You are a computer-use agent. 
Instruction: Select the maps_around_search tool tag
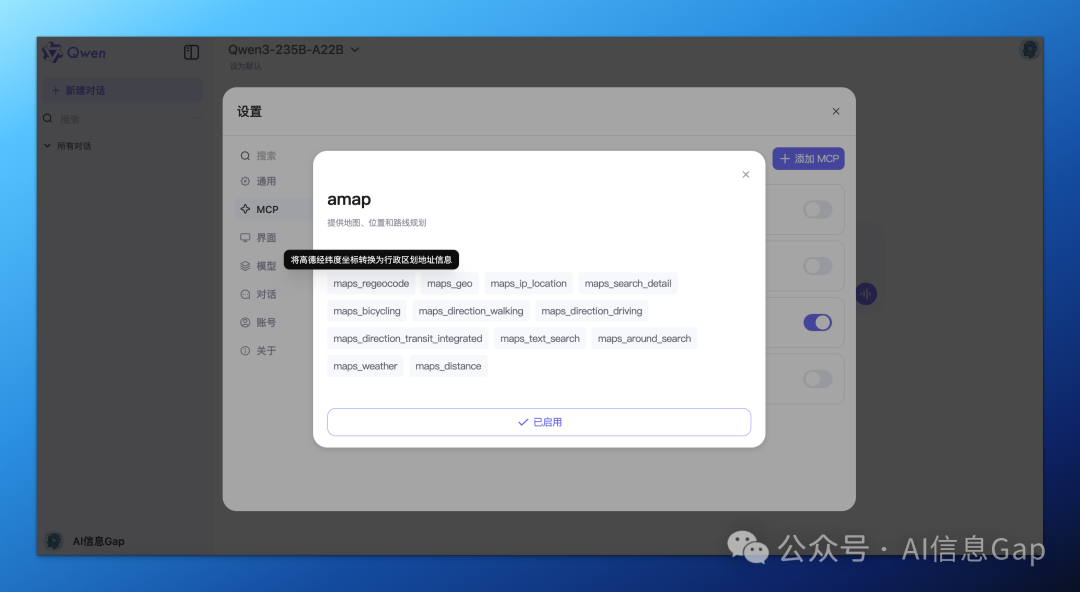[x=644, y=338]
